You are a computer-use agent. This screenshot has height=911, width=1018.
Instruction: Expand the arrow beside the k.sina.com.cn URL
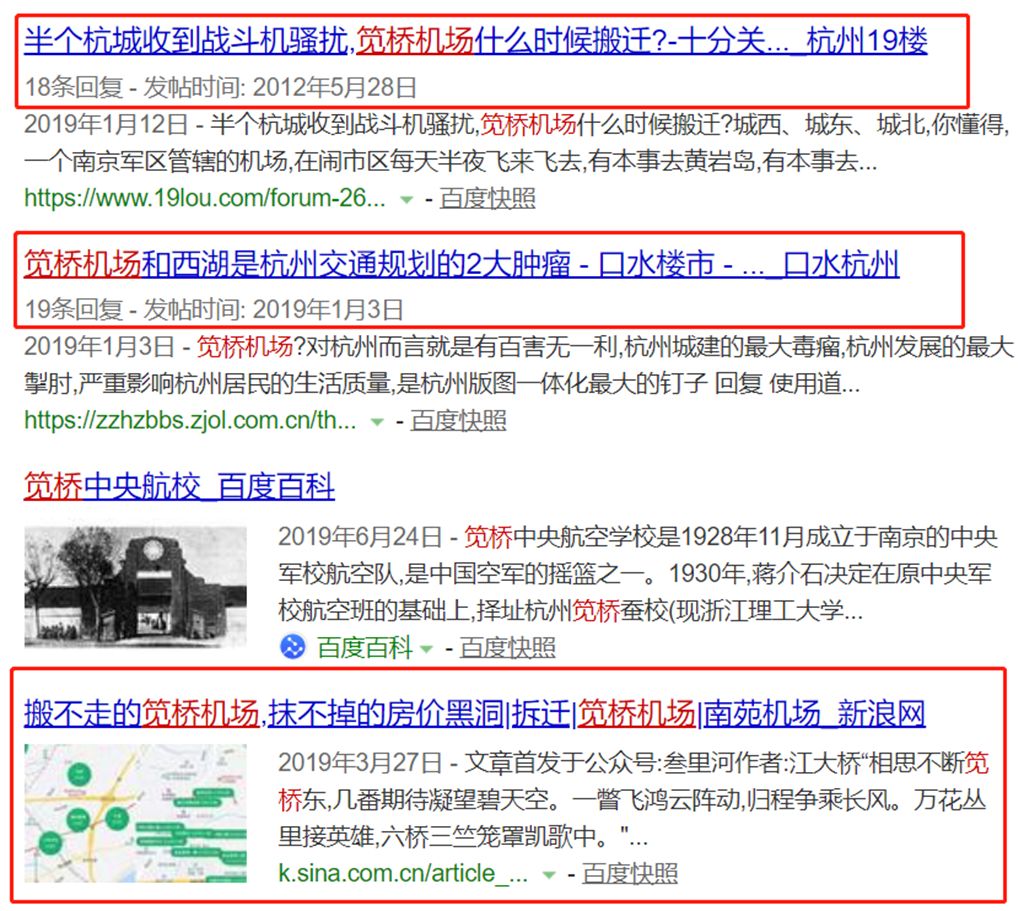(x=548, y=875)
